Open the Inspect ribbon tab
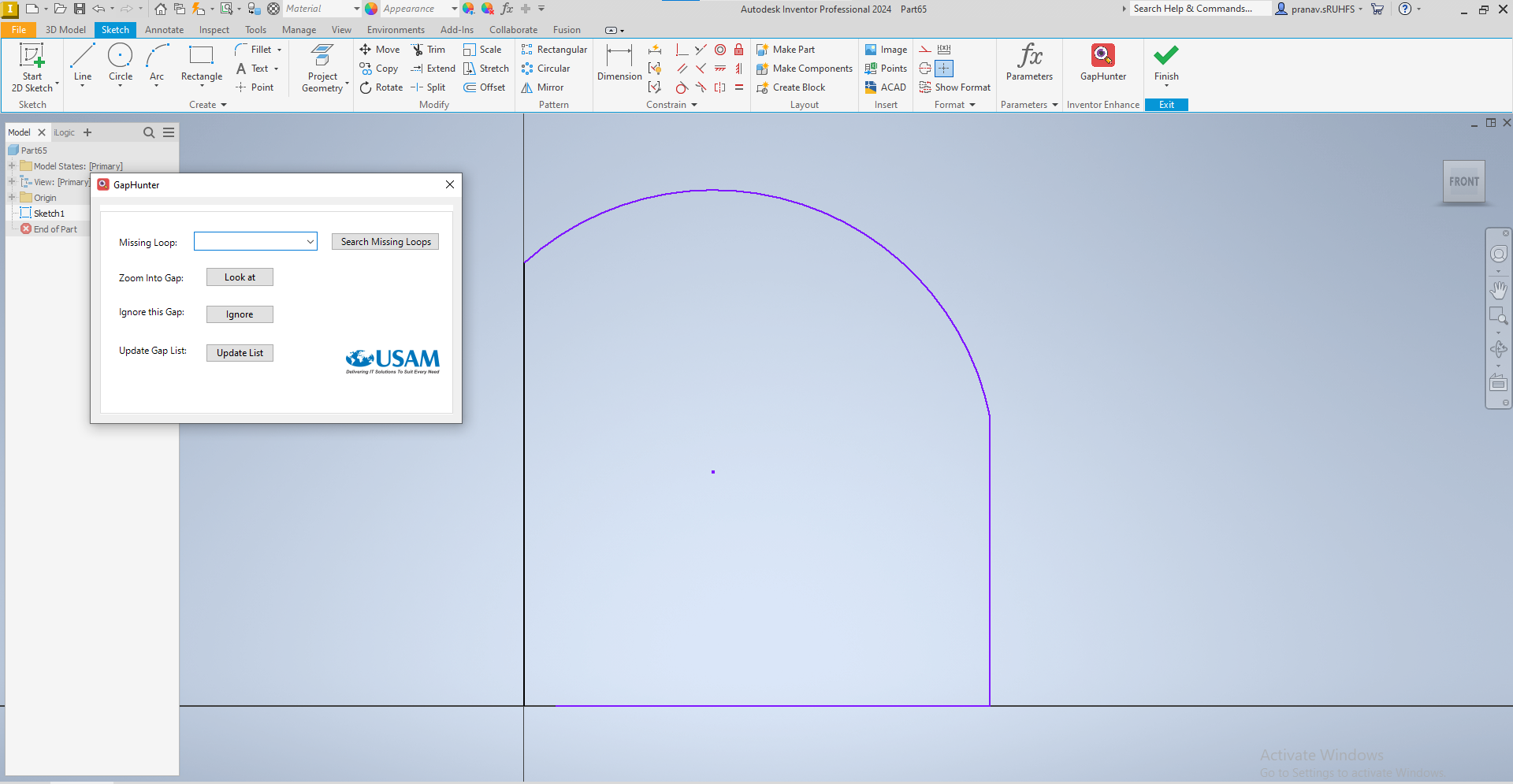 click(x=214, y=30)
